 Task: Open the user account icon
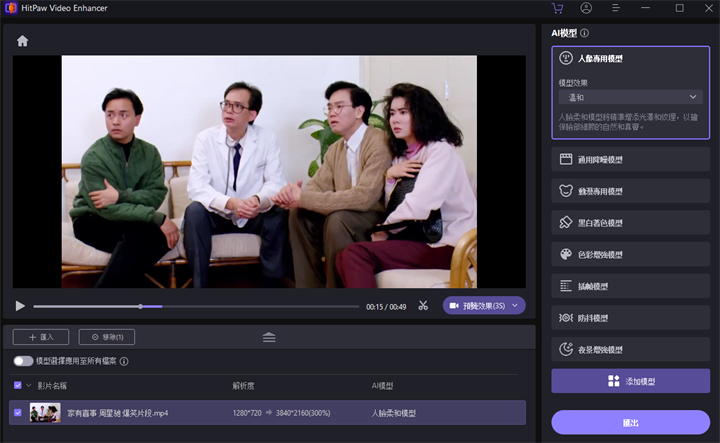coord(586,8)
